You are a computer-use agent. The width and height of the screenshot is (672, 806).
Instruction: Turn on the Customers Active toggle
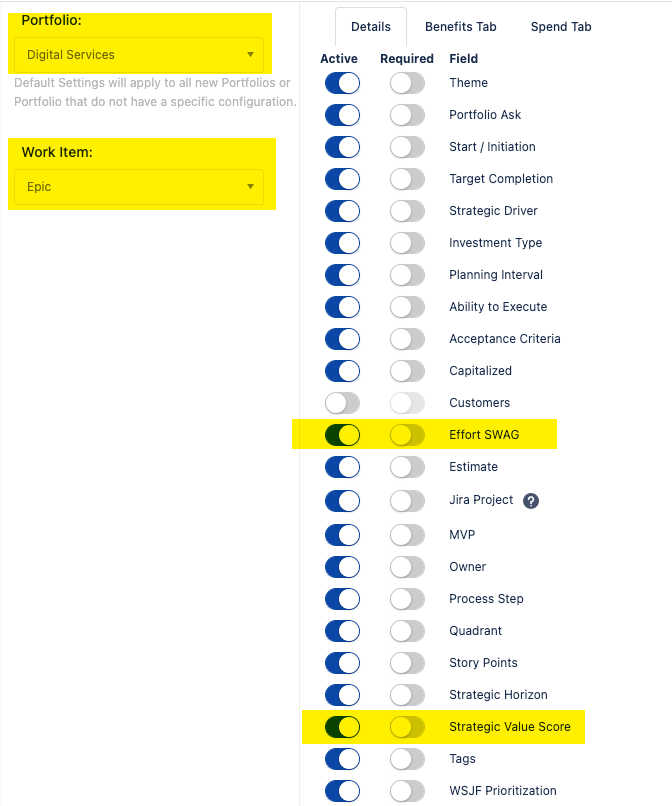coord(342,403)
